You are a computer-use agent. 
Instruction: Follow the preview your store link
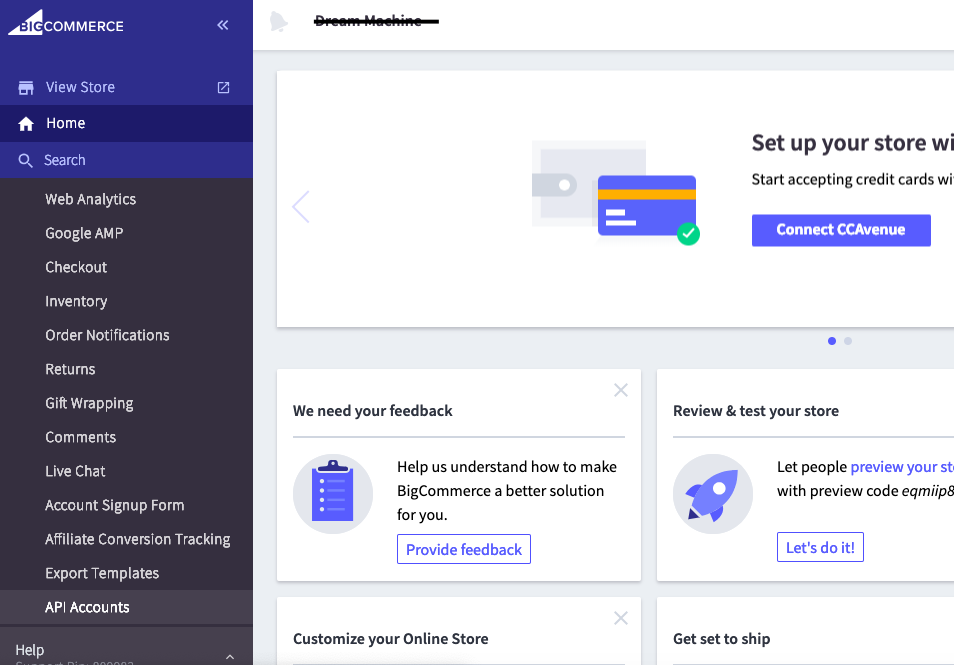(902, 467)
